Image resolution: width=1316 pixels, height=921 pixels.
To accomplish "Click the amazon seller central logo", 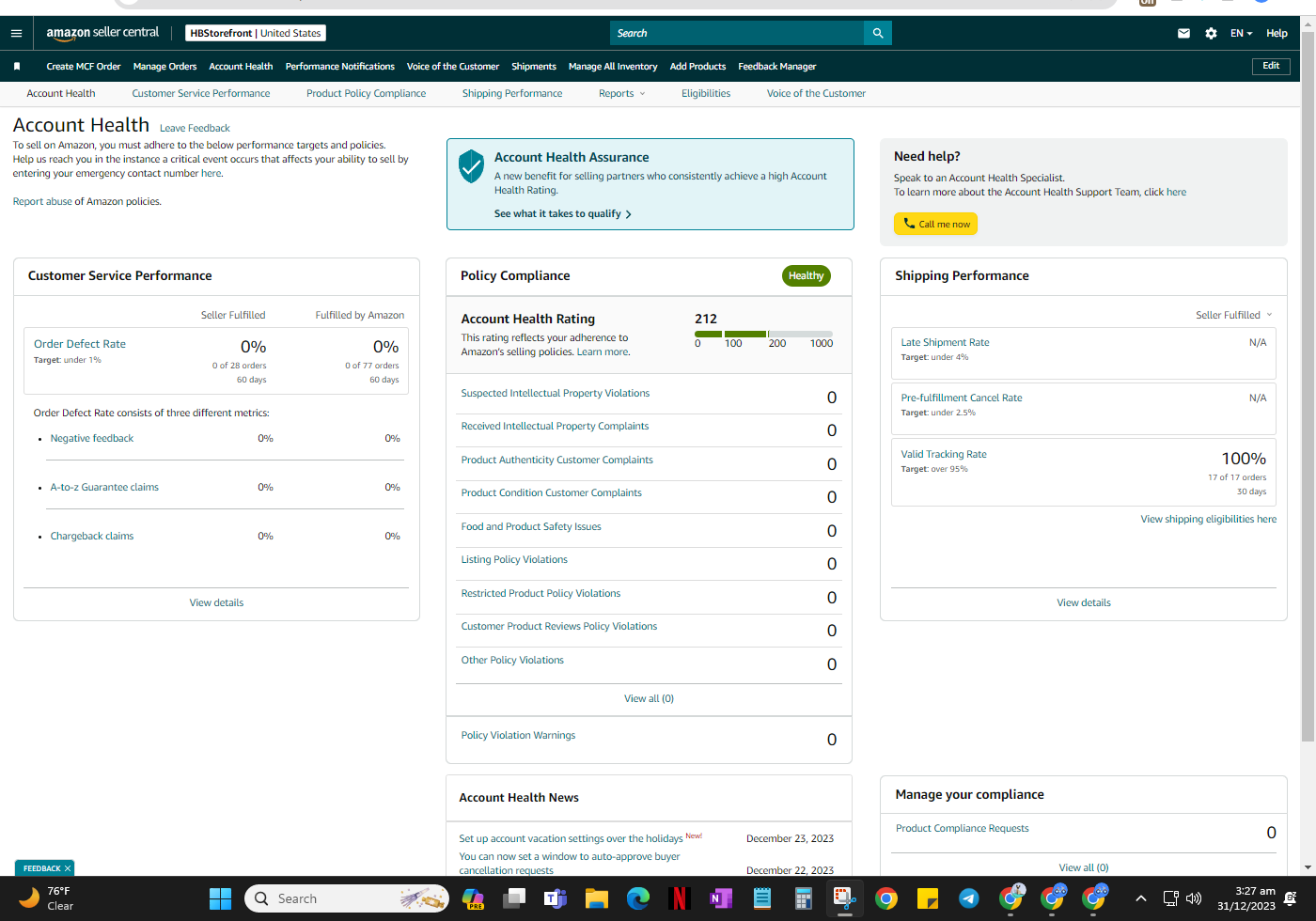I will (x=102, y=33).
